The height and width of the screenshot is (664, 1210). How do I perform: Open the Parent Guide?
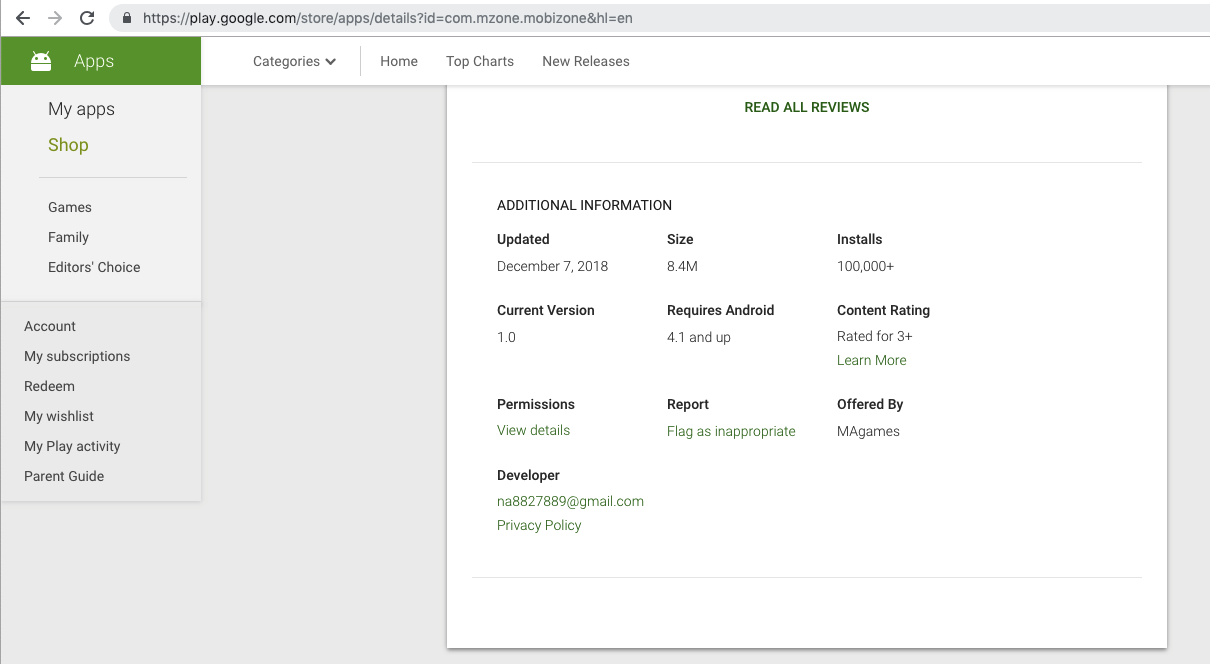64,476
